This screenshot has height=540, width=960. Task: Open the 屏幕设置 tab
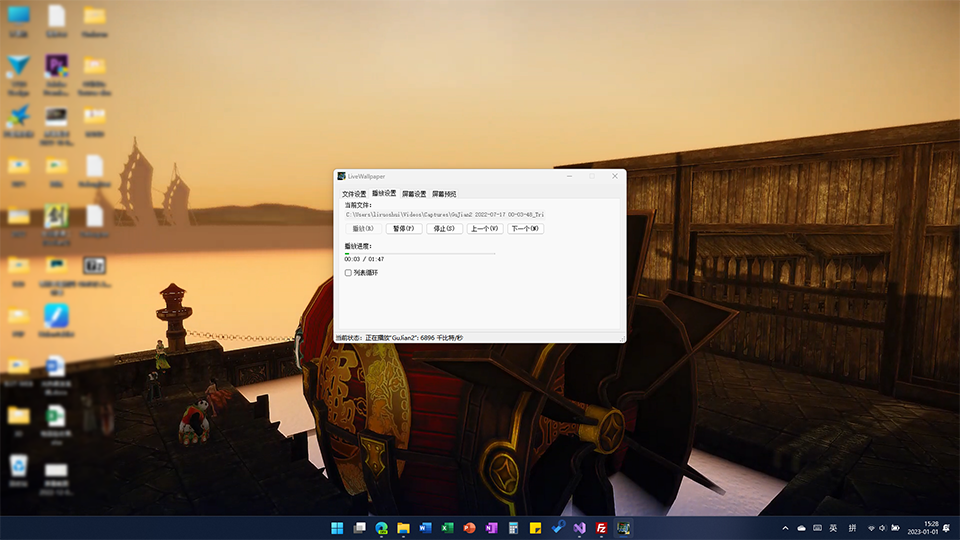(414, 194)
